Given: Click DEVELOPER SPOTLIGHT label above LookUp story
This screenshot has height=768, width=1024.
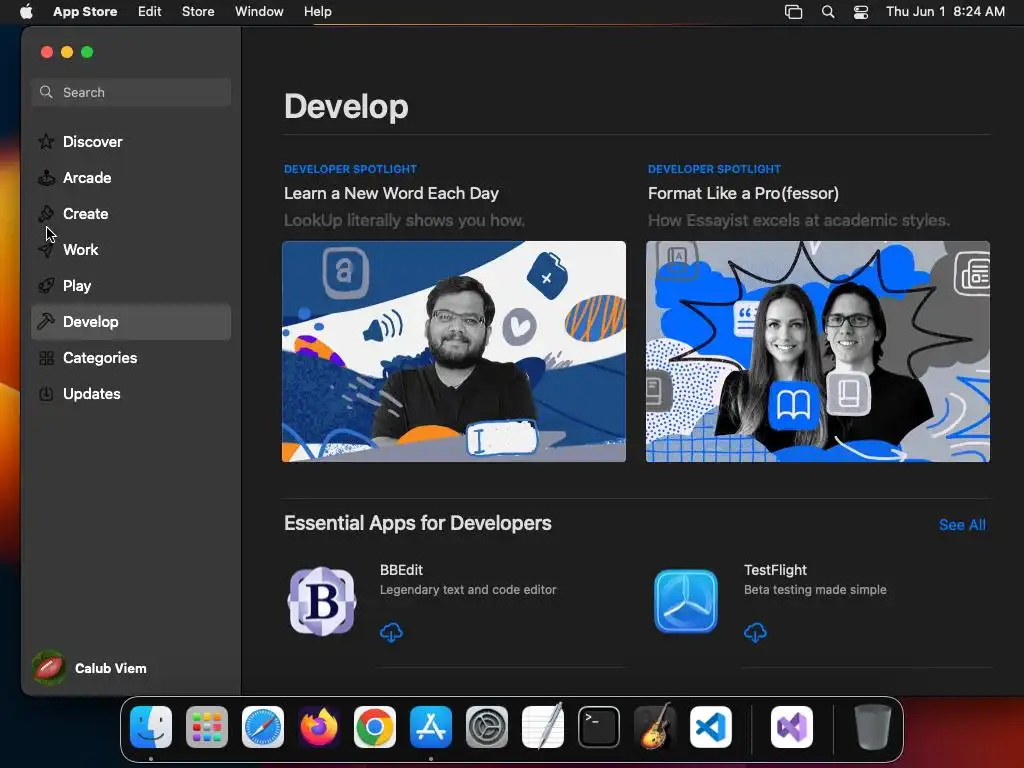Looking at the screenshot, I should (x=350, y=169).
